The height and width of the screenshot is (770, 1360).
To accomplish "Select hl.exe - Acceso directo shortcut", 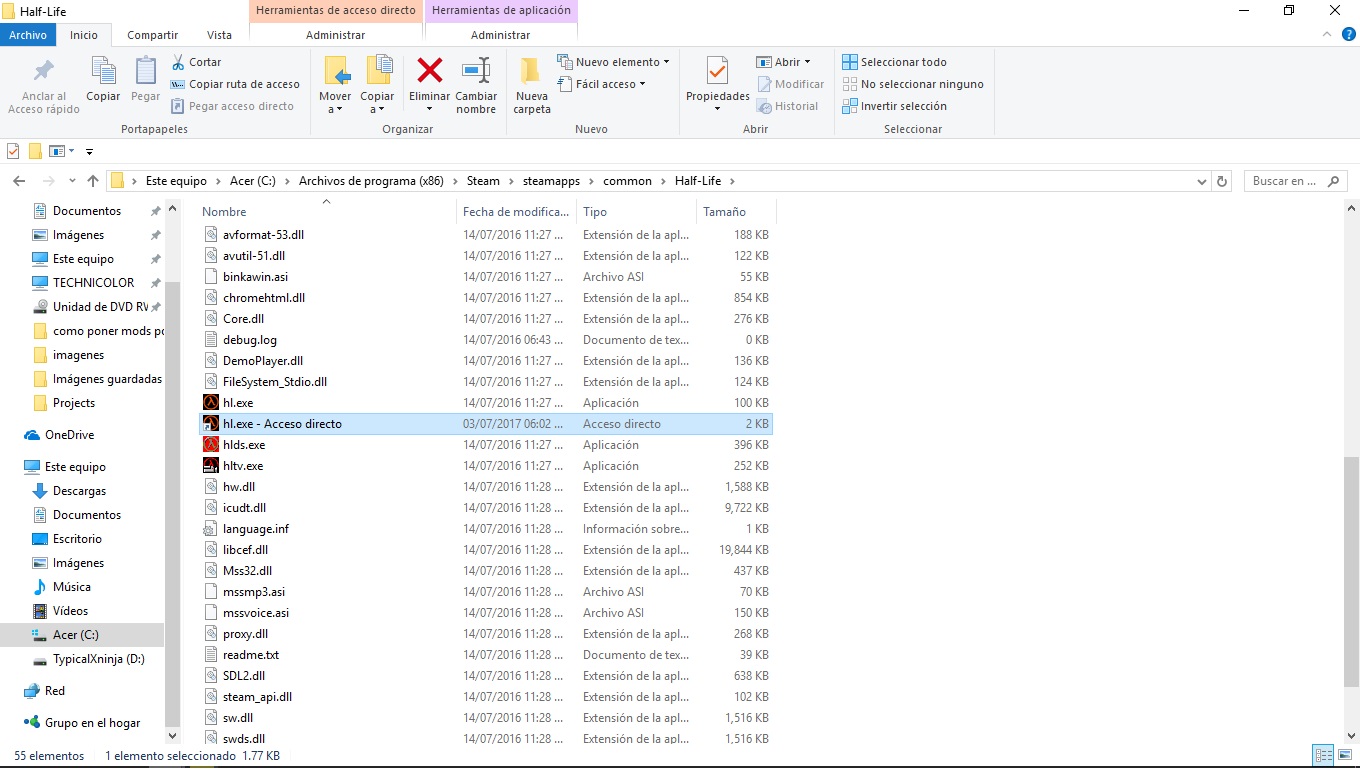I will click(486, 424).
